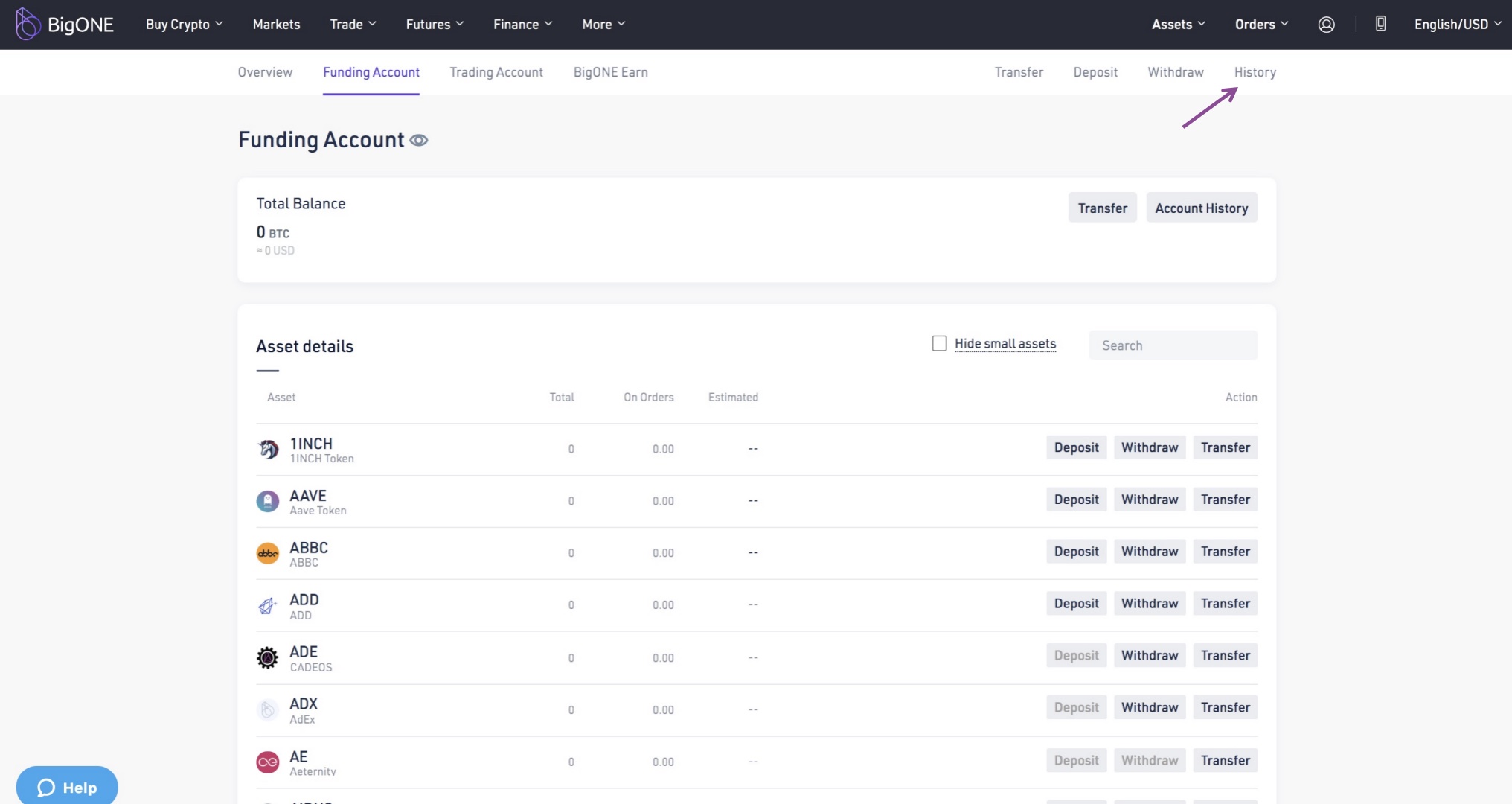This screenshot has width=1512, height=804.
Task: Expand the Buy Crypto dropdown
Action: (185, 25)
